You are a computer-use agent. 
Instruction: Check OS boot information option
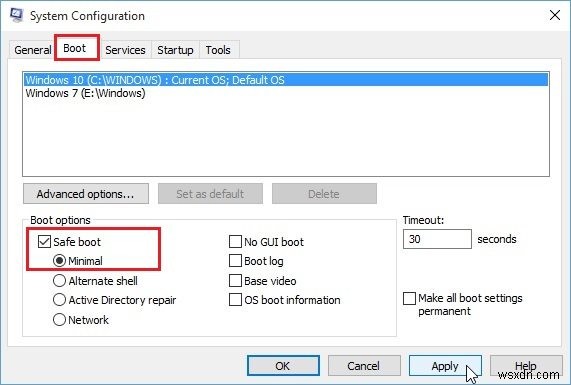pos(235,300)
